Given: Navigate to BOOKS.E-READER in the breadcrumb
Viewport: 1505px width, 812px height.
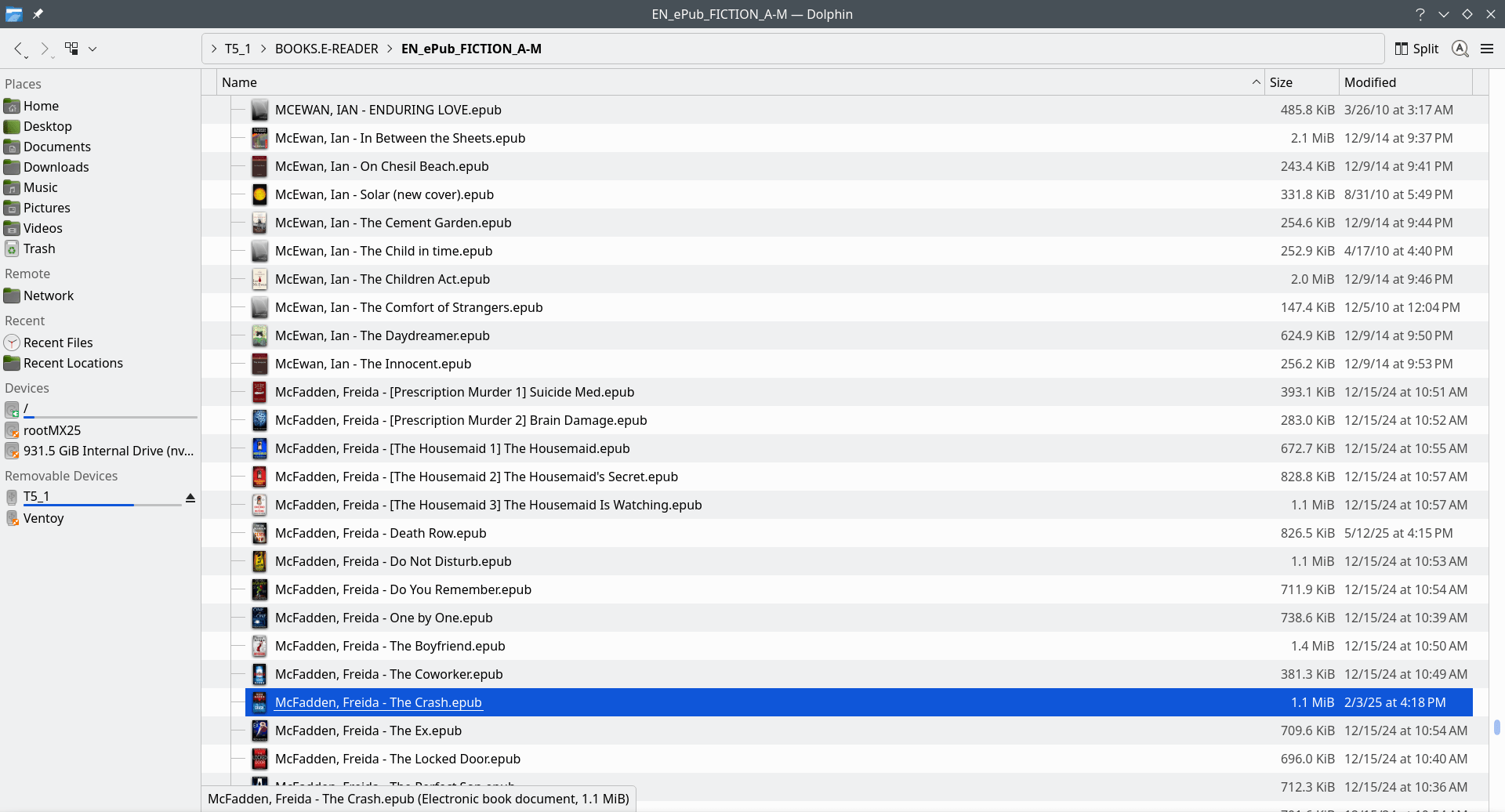Looking at the screenshot, I should point(326,49).
